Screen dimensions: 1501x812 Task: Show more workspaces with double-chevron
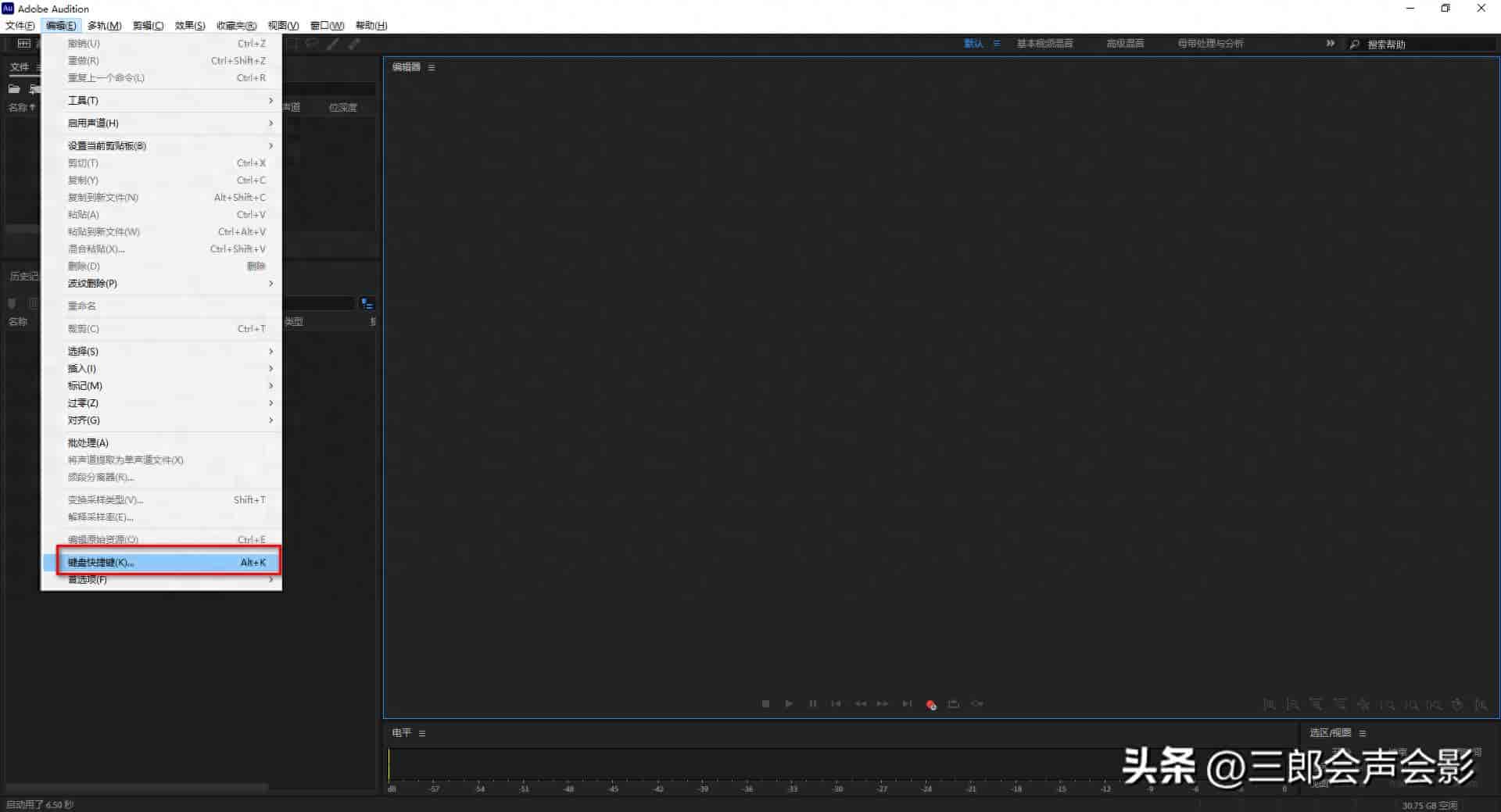point(1331,44)
